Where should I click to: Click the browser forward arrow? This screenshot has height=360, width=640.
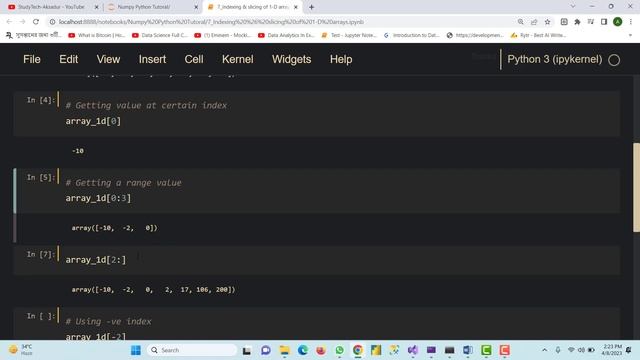pos(22,22)
